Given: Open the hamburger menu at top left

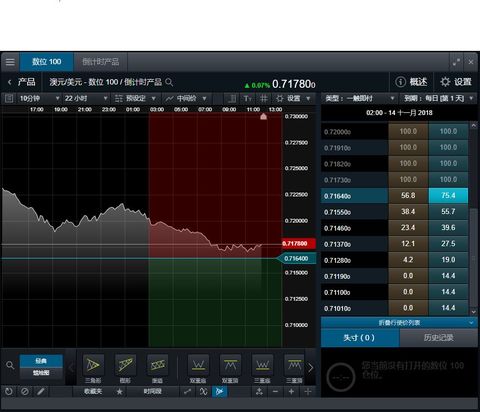Looking at the screenshot, I should [x=10, y=62].
